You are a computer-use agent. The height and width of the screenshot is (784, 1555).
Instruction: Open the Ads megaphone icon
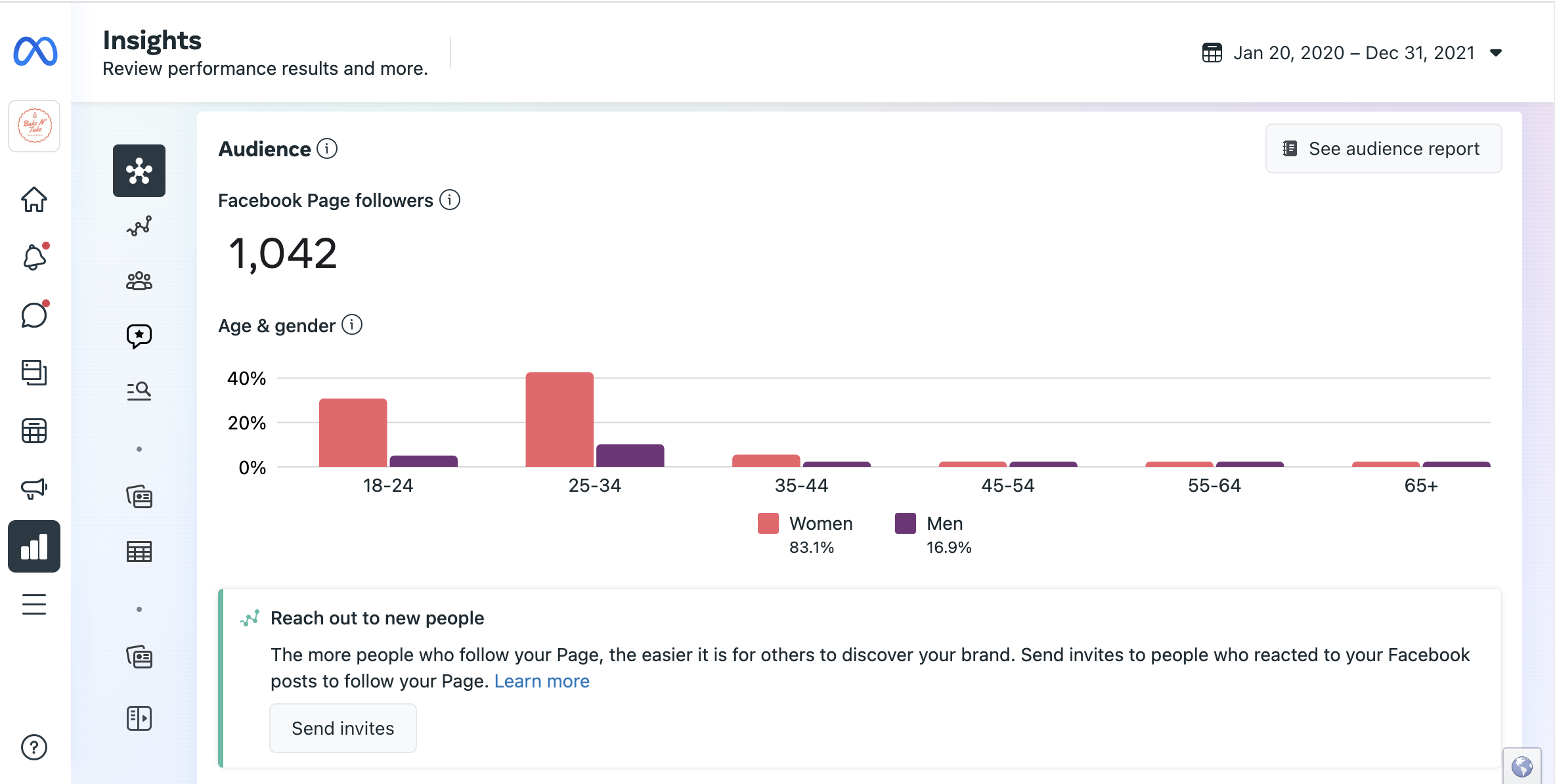point(34,489)
